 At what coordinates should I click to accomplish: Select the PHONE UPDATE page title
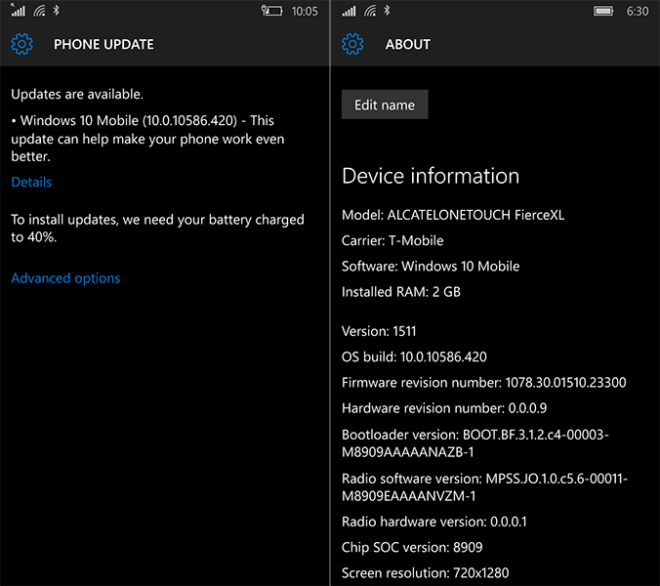tap(104, 44)
